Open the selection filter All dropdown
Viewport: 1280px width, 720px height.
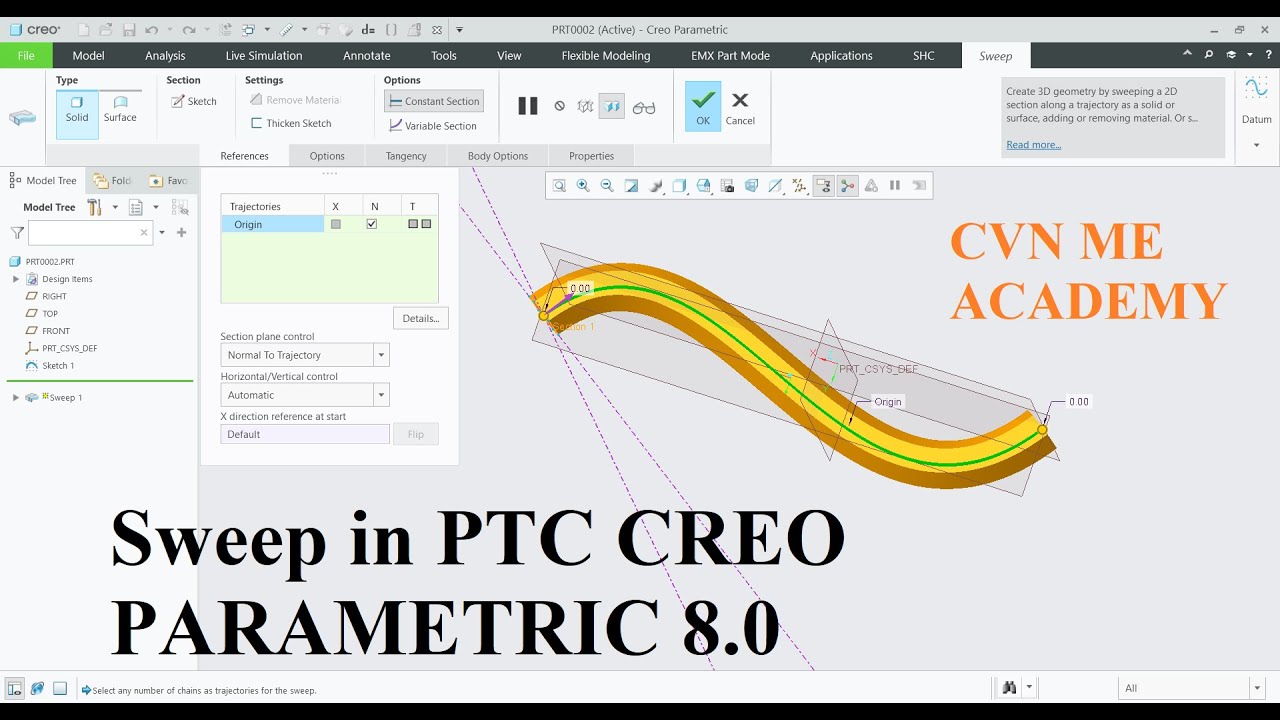pos(1257,688)
